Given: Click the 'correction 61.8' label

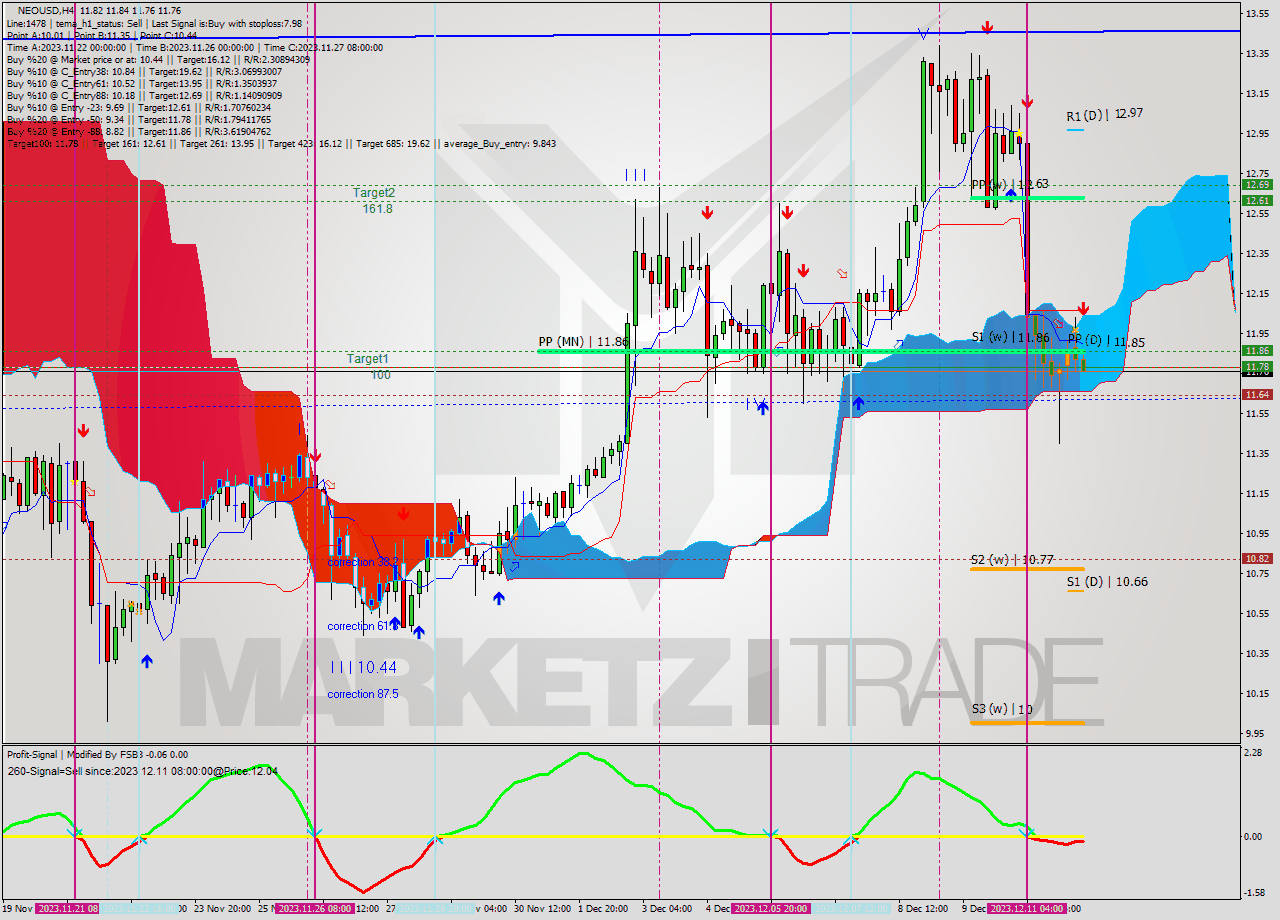Looking at the screenshot, I should [x=363, y=626].
